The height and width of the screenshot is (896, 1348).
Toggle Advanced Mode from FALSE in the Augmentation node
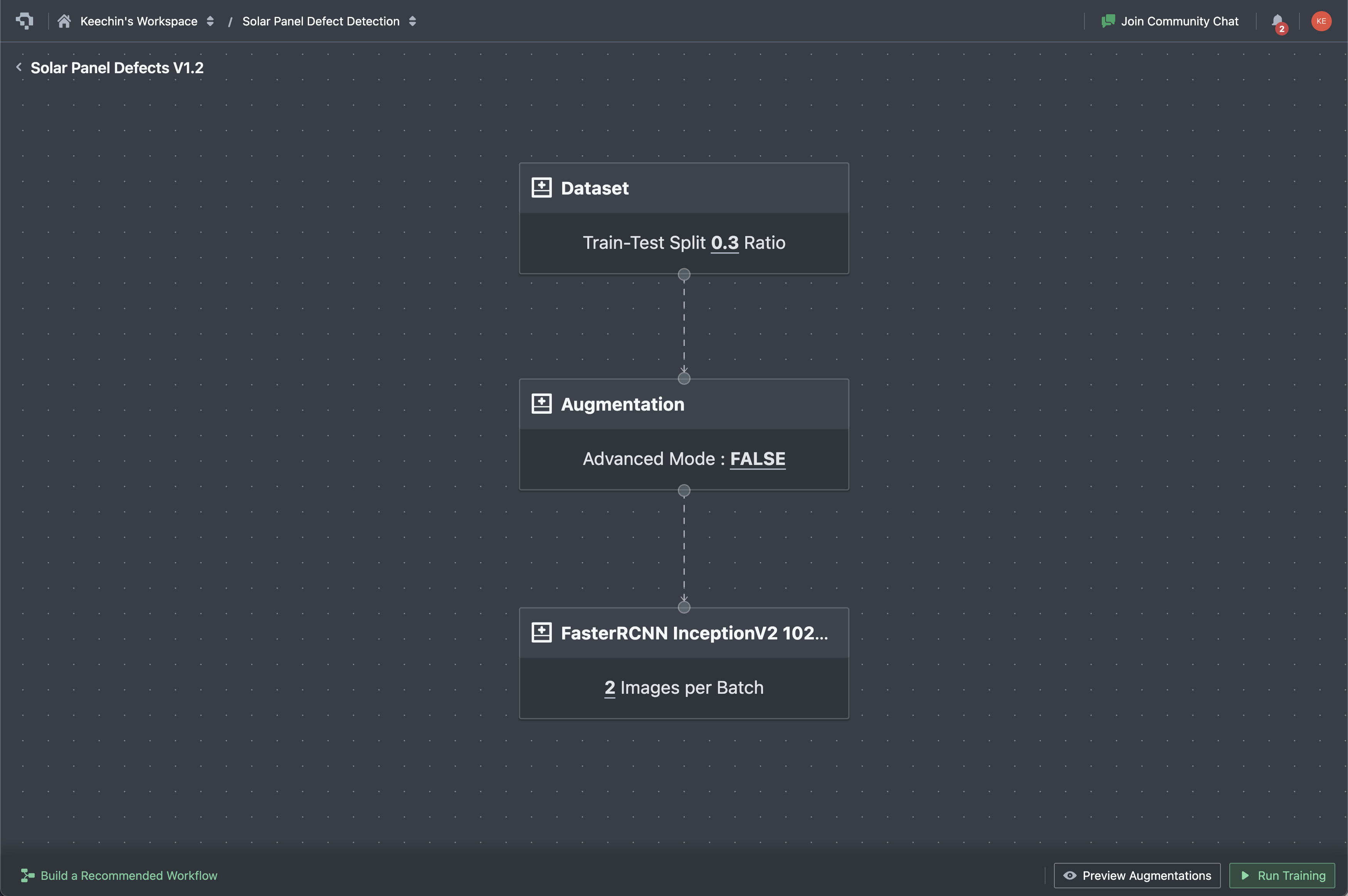click(757, 458)
